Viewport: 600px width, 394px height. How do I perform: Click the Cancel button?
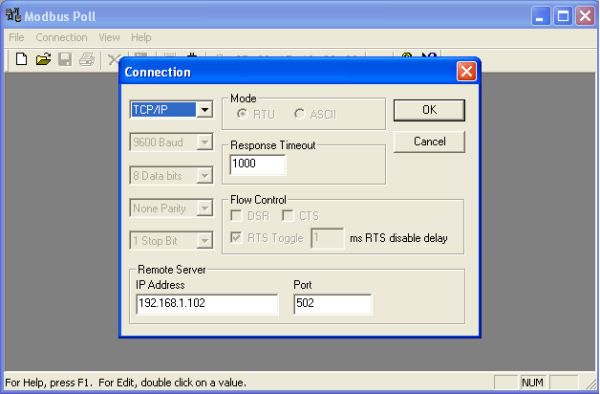coord(429,142)
